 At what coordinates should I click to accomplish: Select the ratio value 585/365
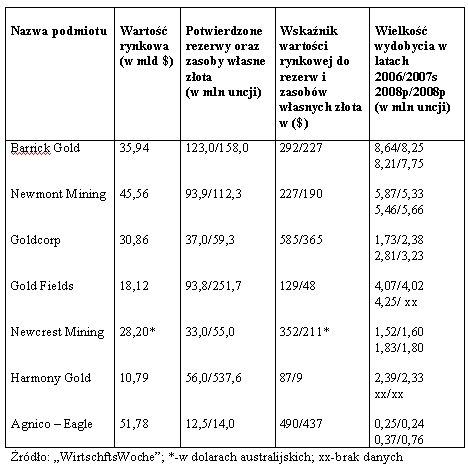[301, 240]
